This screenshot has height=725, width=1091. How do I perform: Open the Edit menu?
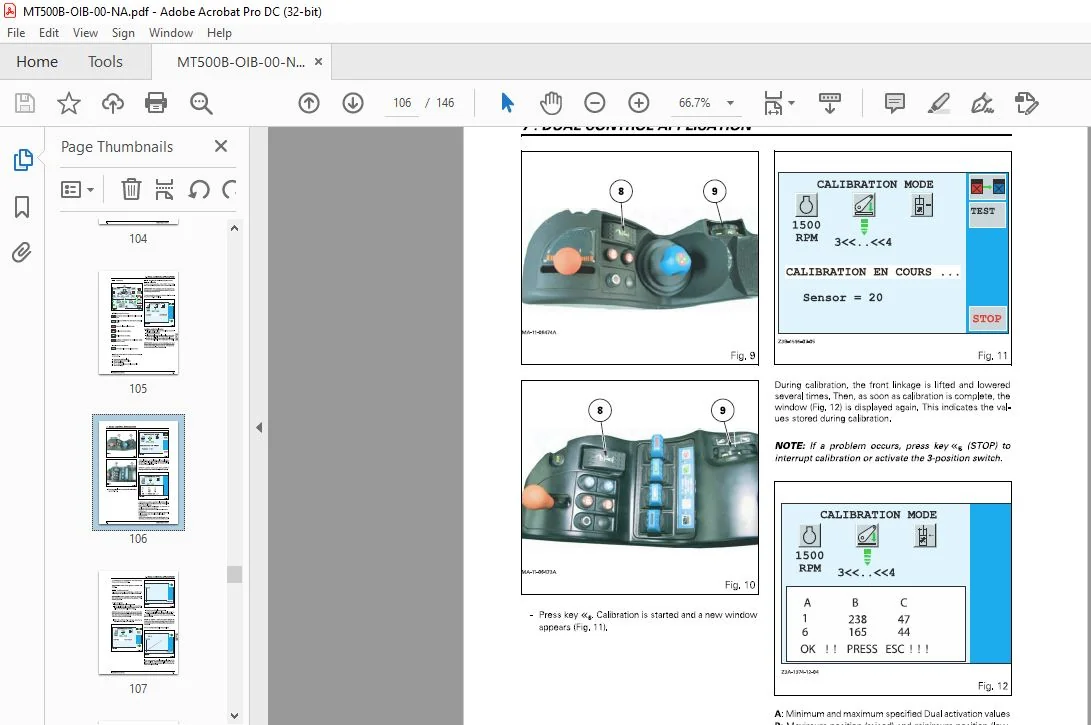click(x=49, y=33)
